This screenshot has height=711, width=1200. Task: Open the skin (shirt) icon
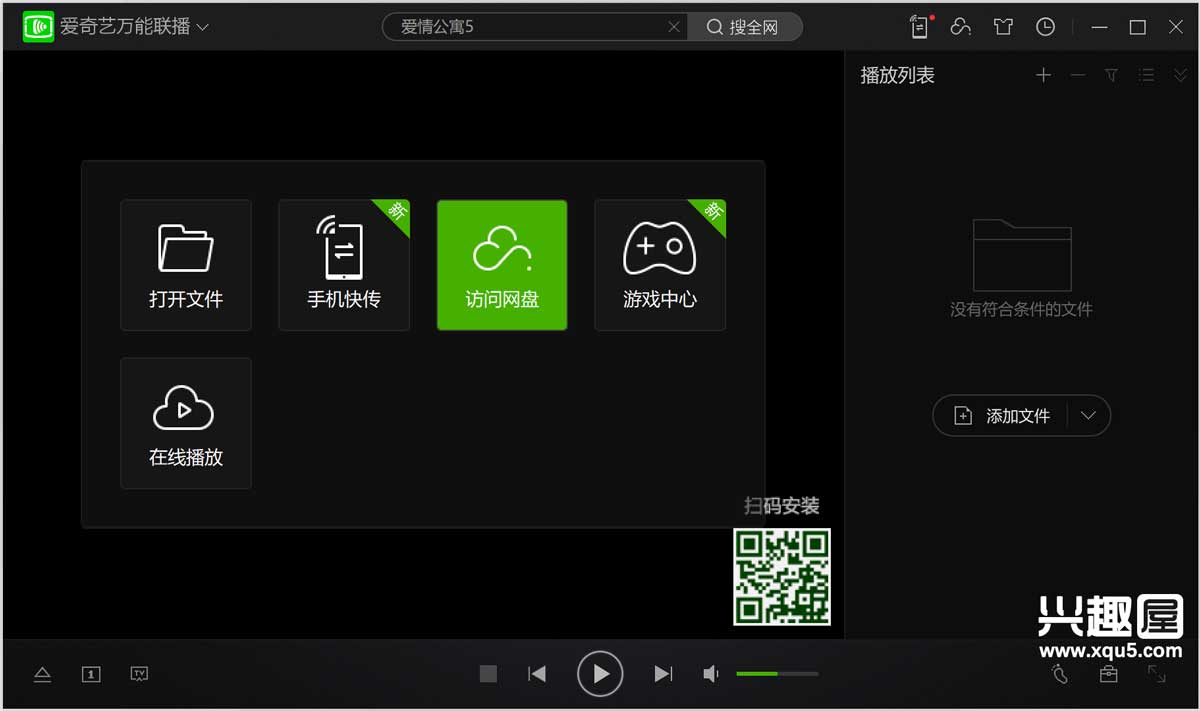coord(1003,27)
